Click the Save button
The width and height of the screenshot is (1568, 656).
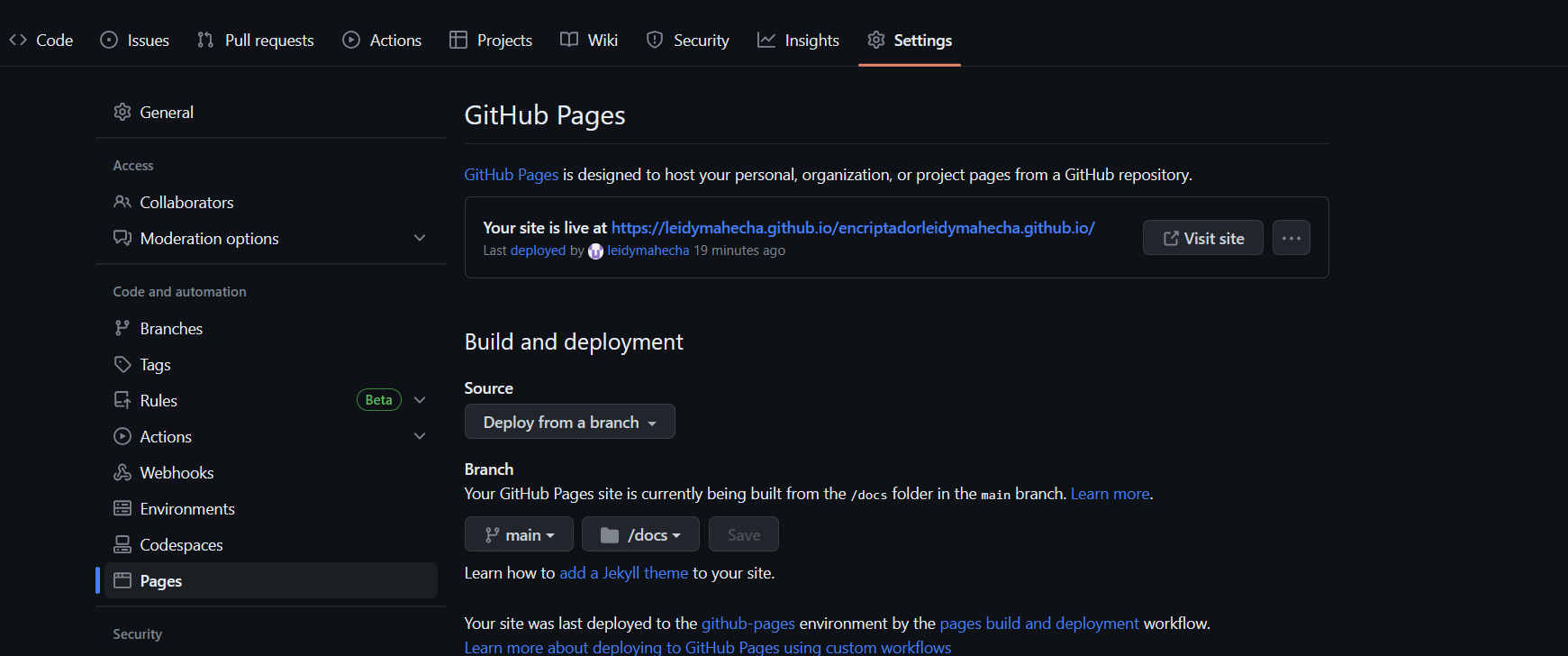(744, 534)
